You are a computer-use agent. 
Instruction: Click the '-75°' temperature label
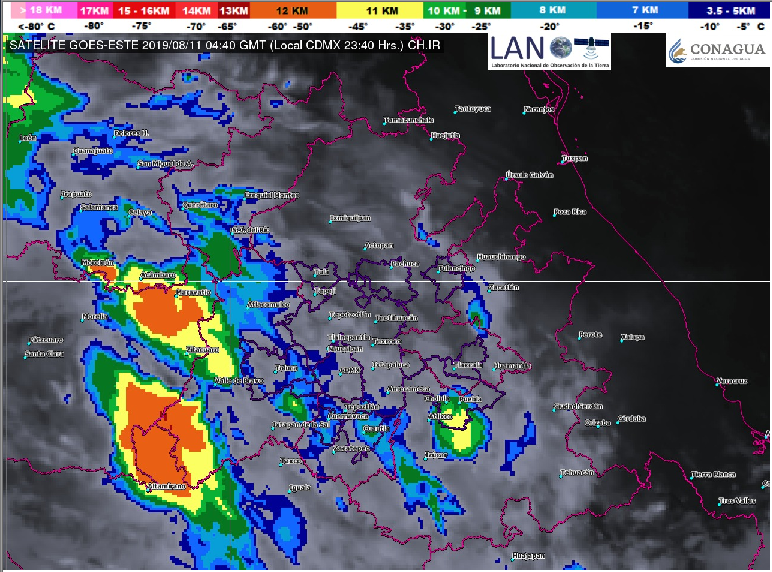[141, 26]
